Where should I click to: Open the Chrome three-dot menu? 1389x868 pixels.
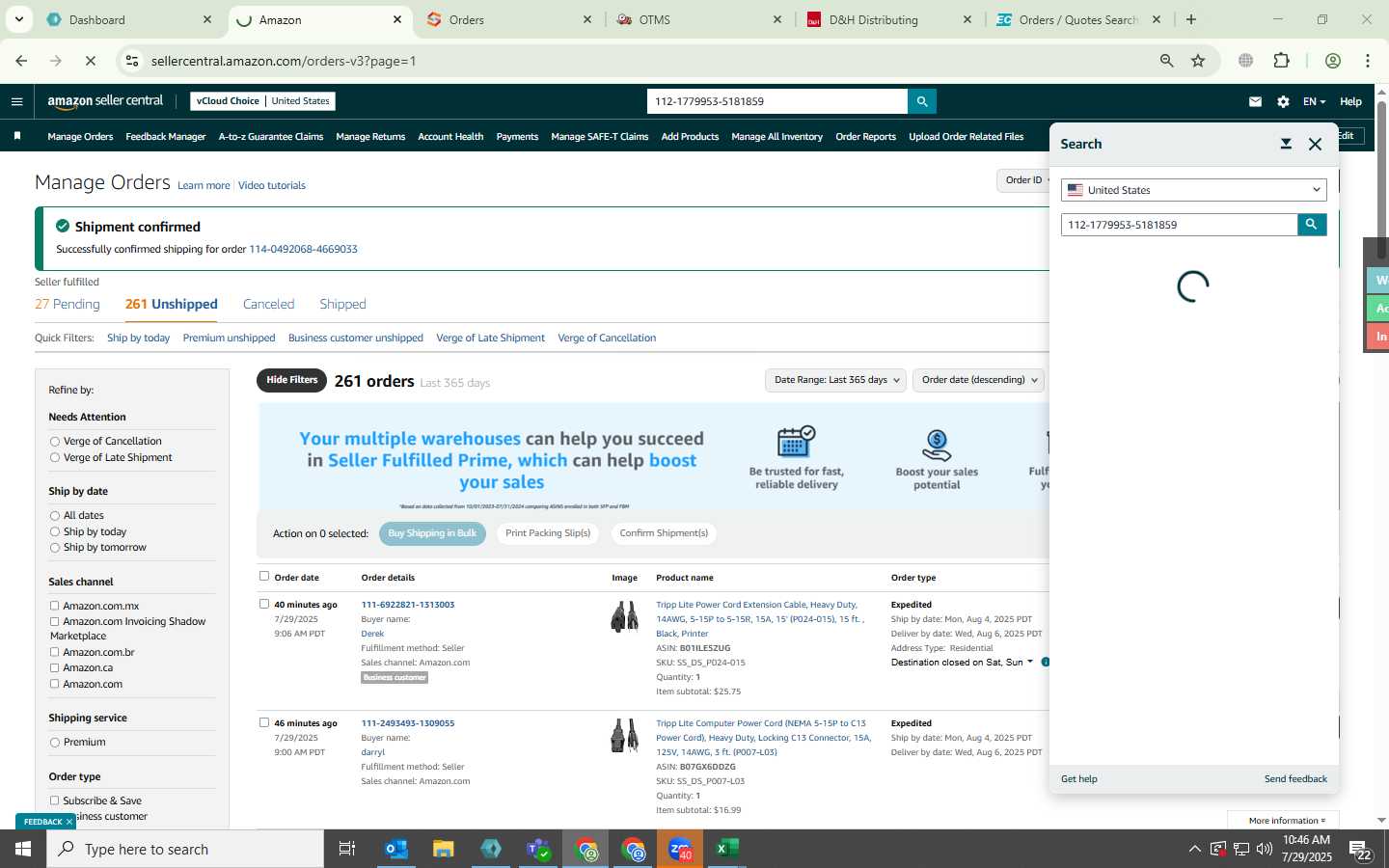point(1368,61)
